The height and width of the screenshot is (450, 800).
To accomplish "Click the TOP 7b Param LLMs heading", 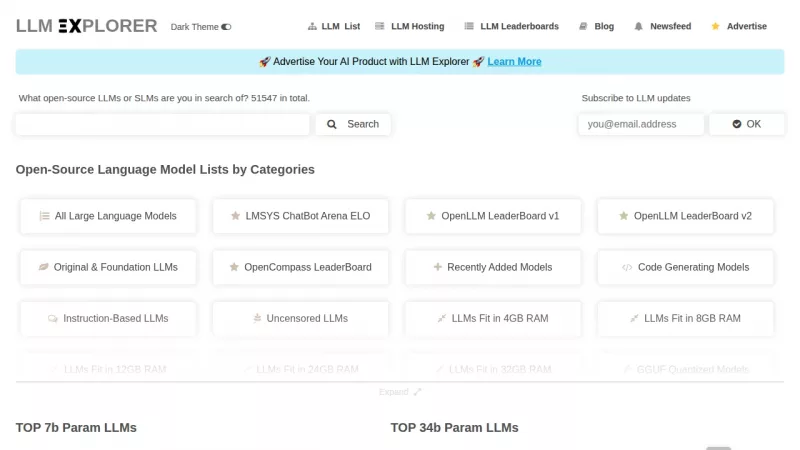I will tap(76, 428).
